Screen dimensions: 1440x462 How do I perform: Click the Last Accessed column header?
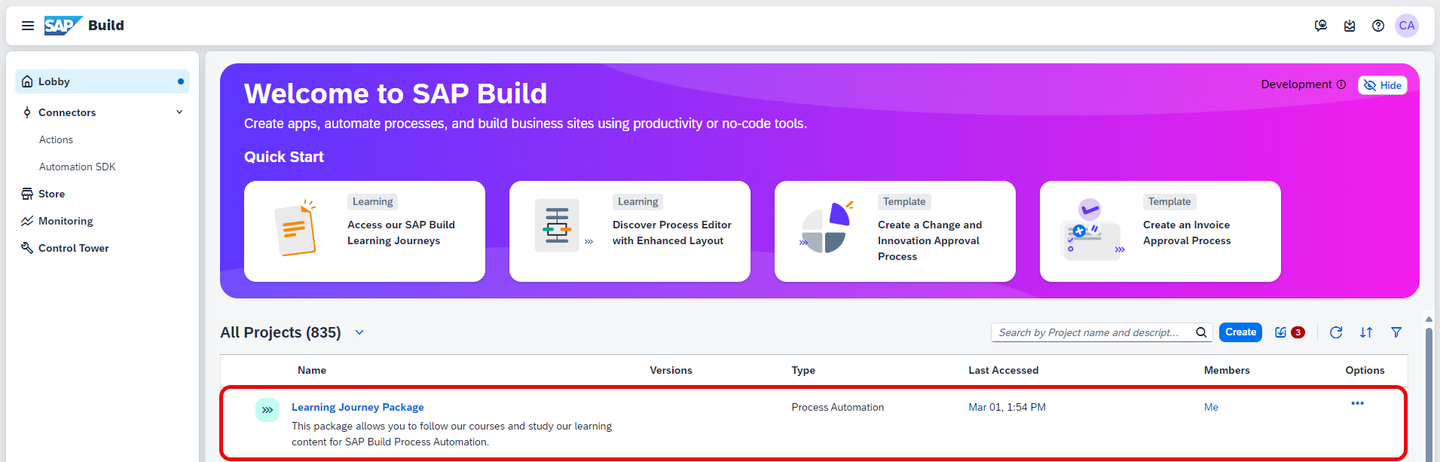pos(1003,370)
